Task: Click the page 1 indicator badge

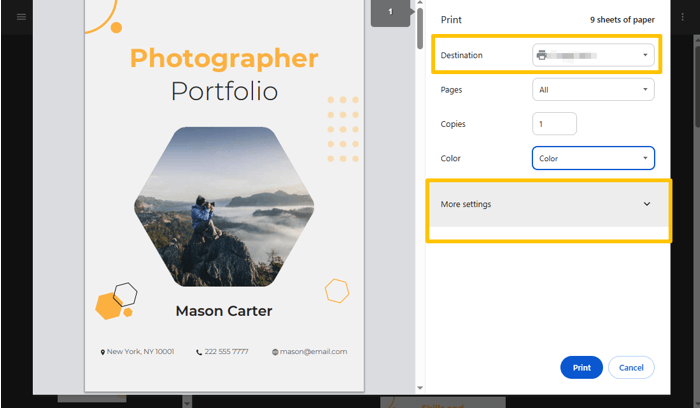Action: coord(391,12)
